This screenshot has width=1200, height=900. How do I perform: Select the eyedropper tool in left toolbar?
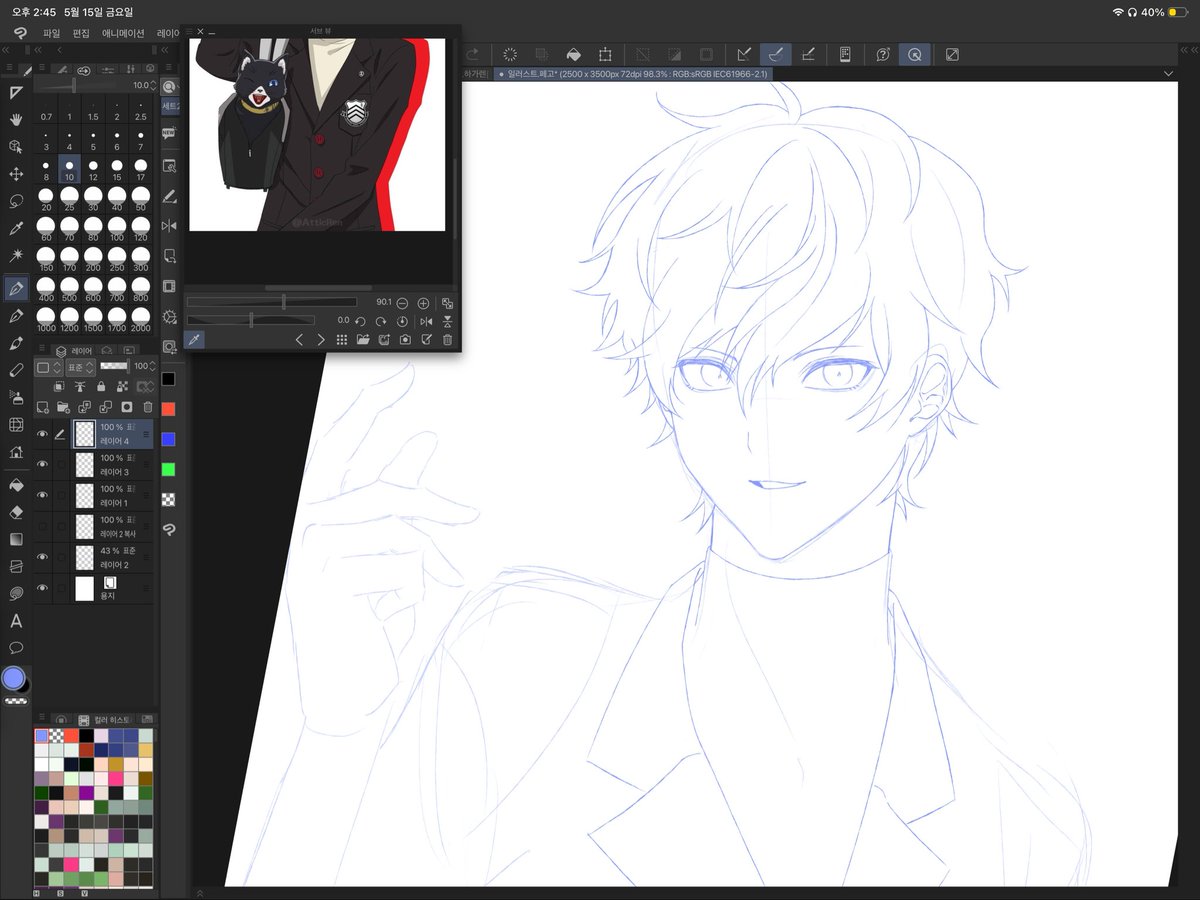pyautogui.click(x=16, y=229)
